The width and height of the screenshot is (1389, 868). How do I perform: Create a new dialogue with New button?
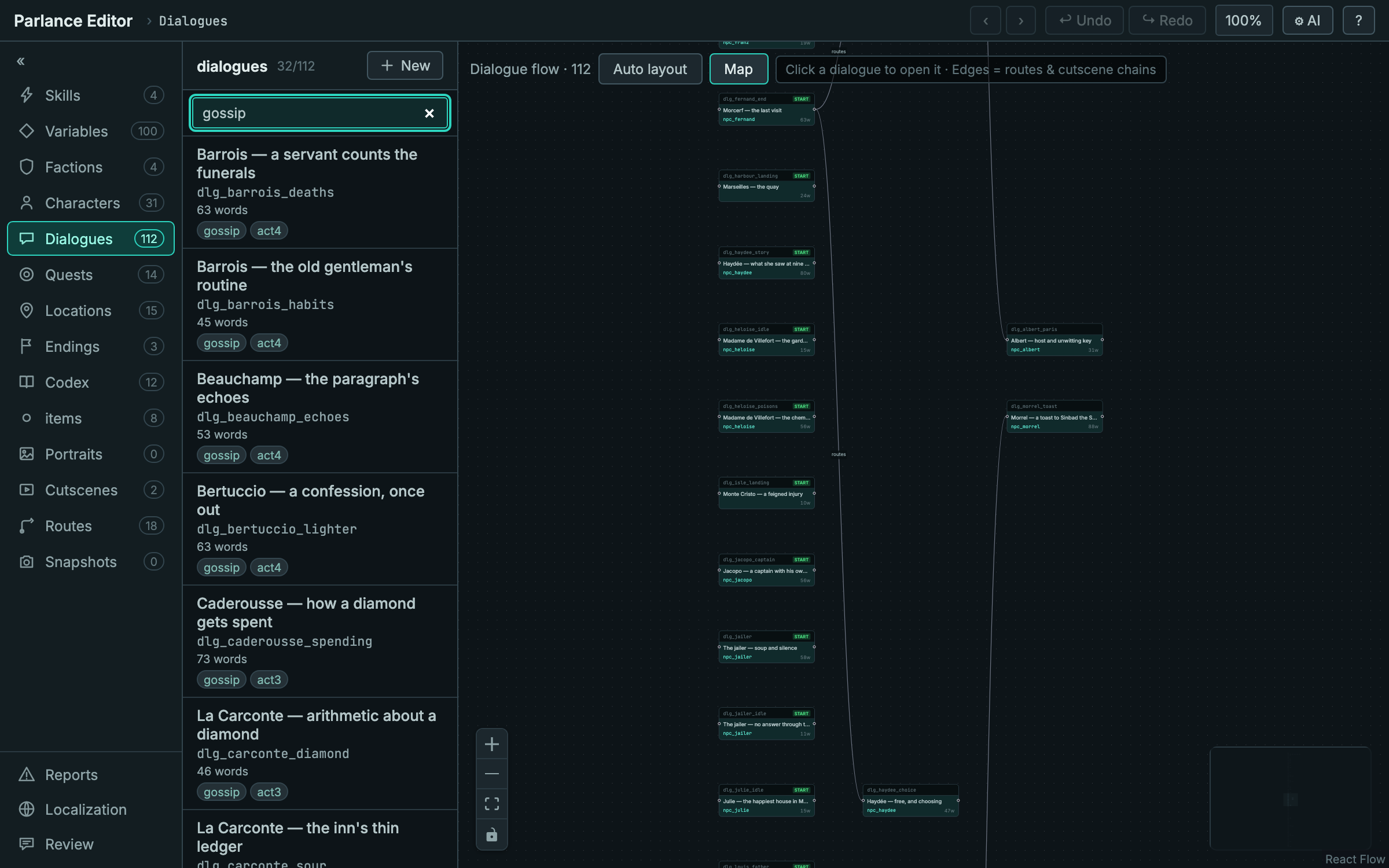tap(405, 66)
